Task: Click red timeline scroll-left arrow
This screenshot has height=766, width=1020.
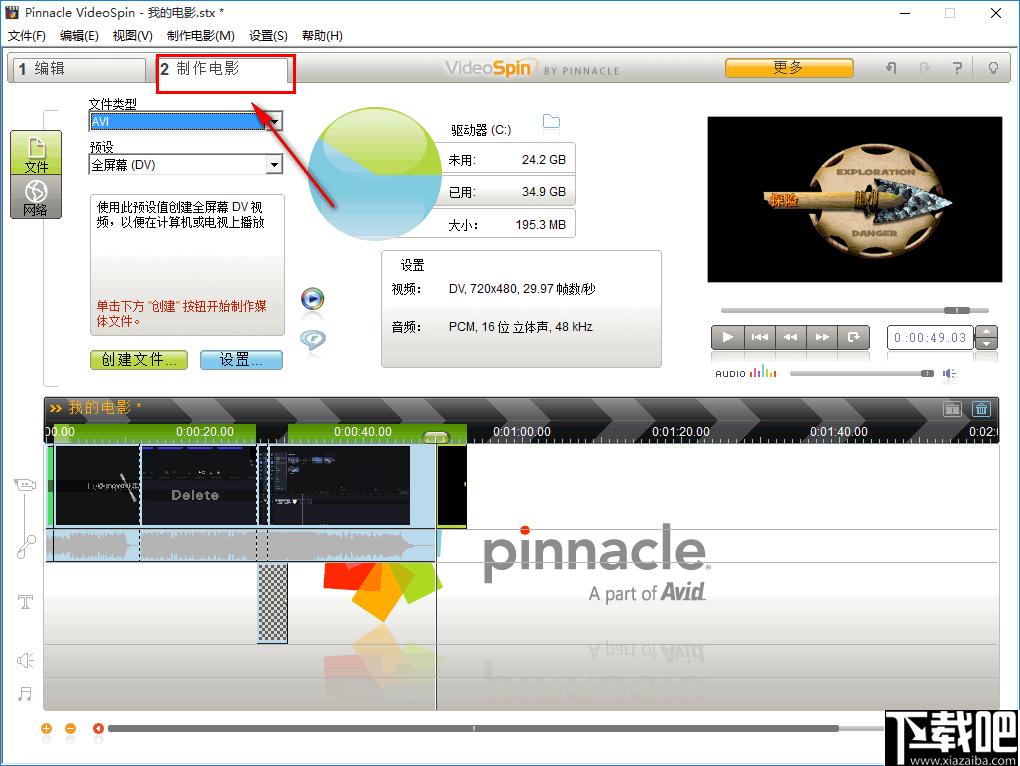Action: [98, 728]
